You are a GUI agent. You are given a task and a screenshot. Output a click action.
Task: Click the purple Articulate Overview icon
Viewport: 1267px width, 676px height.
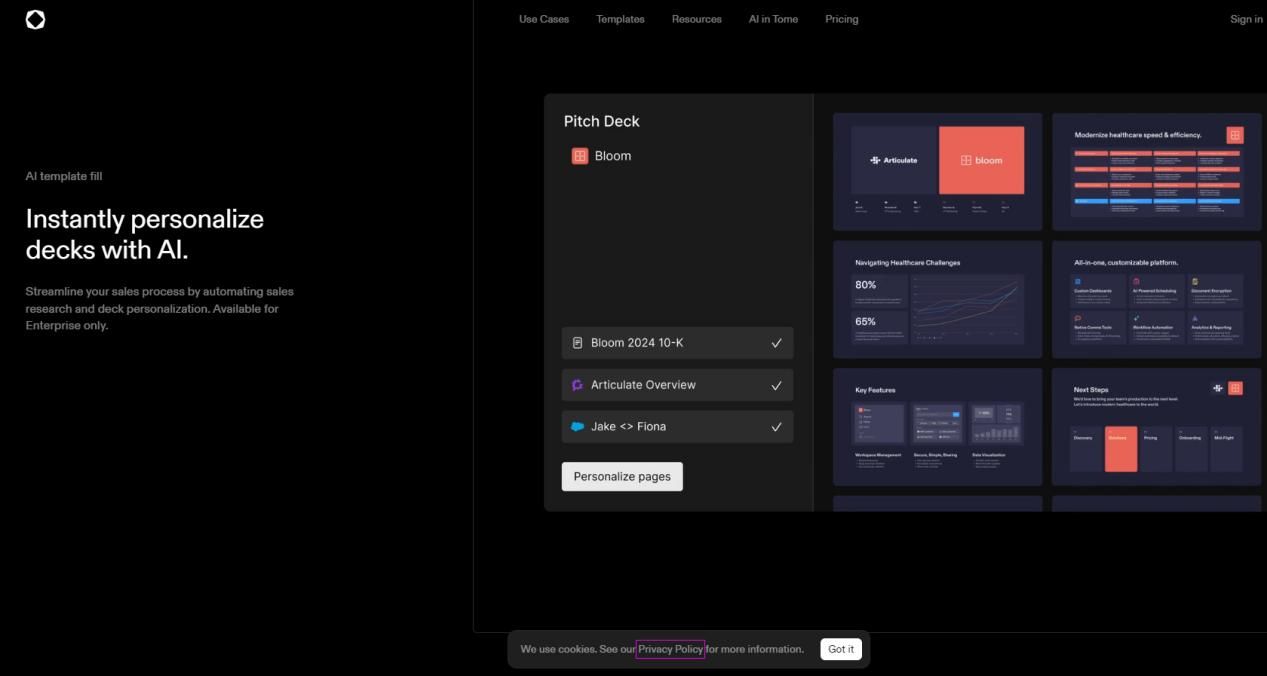[x=577, y=385]
